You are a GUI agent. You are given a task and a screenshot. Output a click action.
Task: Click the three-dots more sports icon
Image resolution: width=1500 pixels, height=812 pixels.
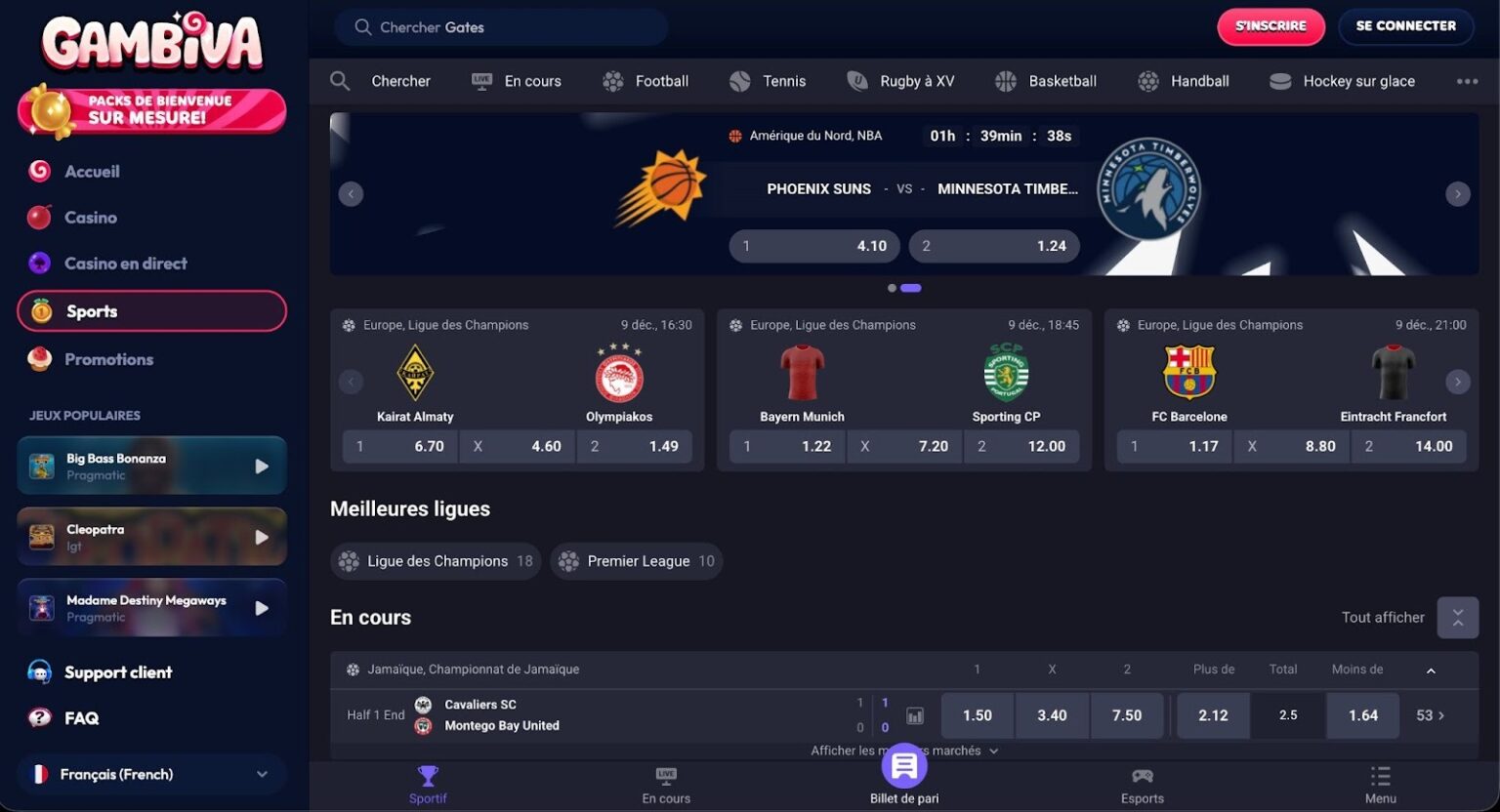click(x=1467, y=81)
